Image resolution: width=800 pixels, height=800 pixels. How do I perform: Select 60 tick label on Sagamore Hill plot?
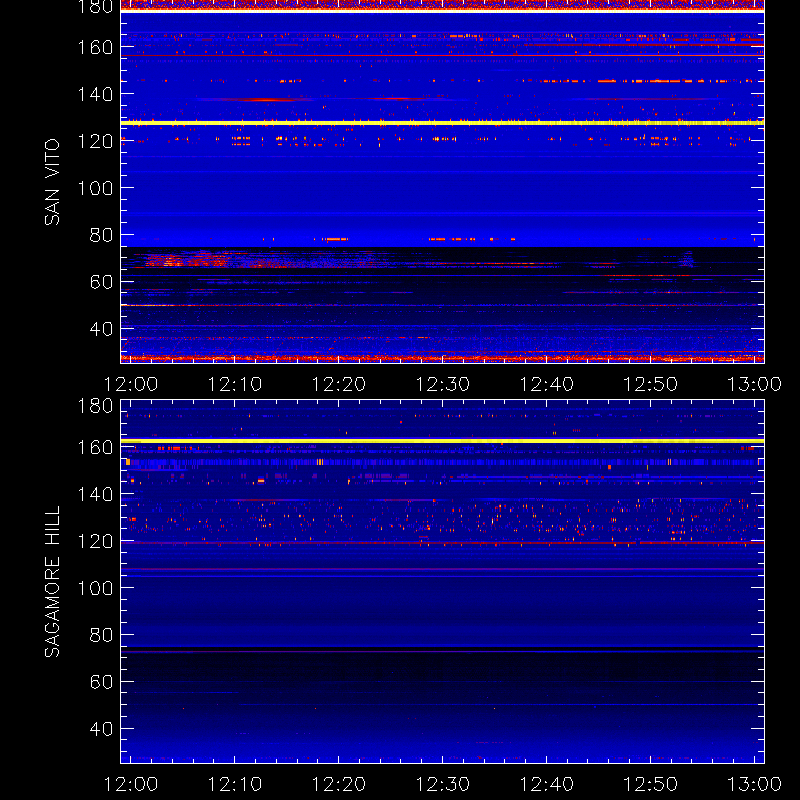click(x=101, y=682)
